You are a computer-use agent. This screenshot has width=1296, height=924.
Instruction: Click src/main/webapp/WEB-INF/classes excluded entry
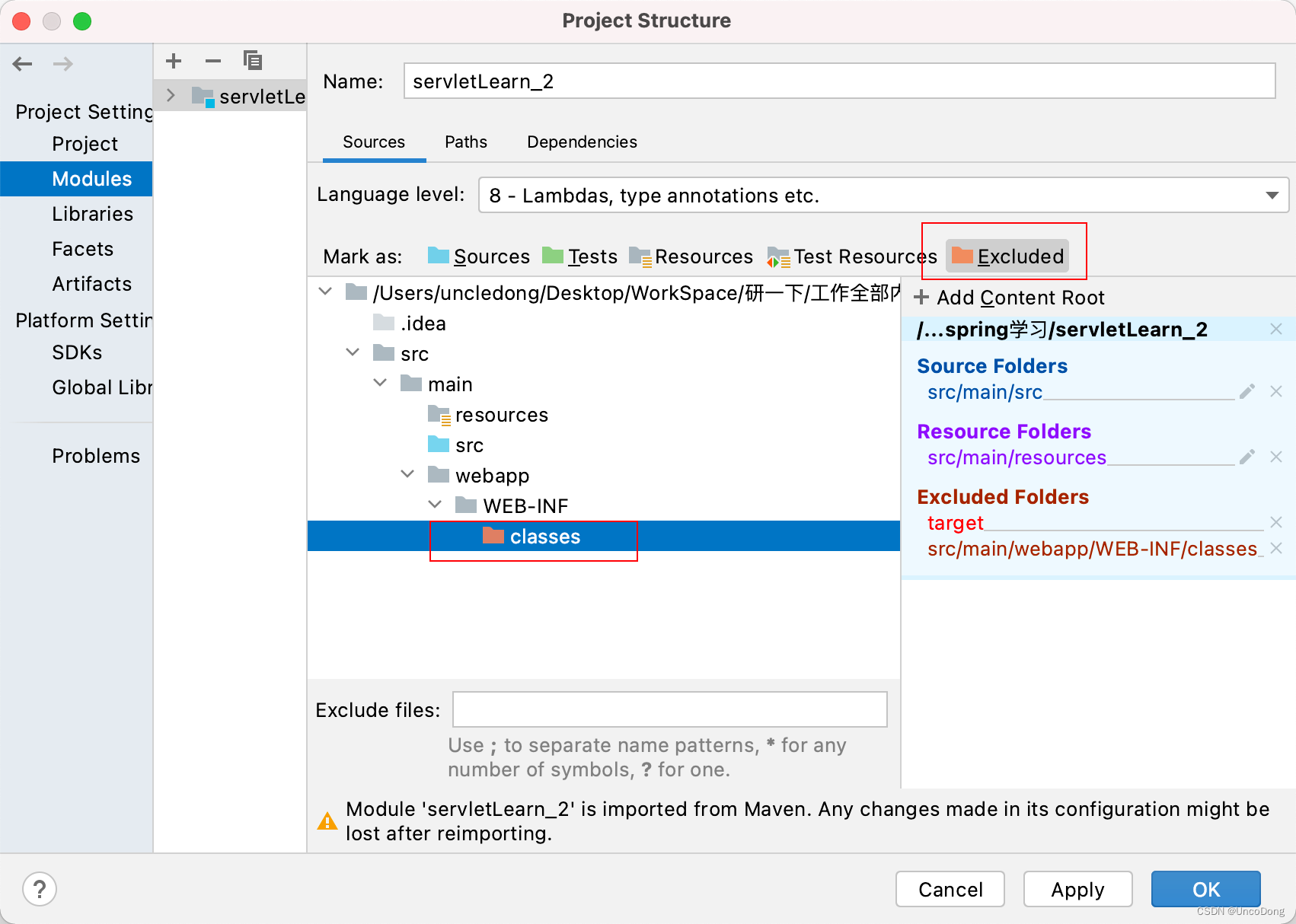coord(1092,549)
